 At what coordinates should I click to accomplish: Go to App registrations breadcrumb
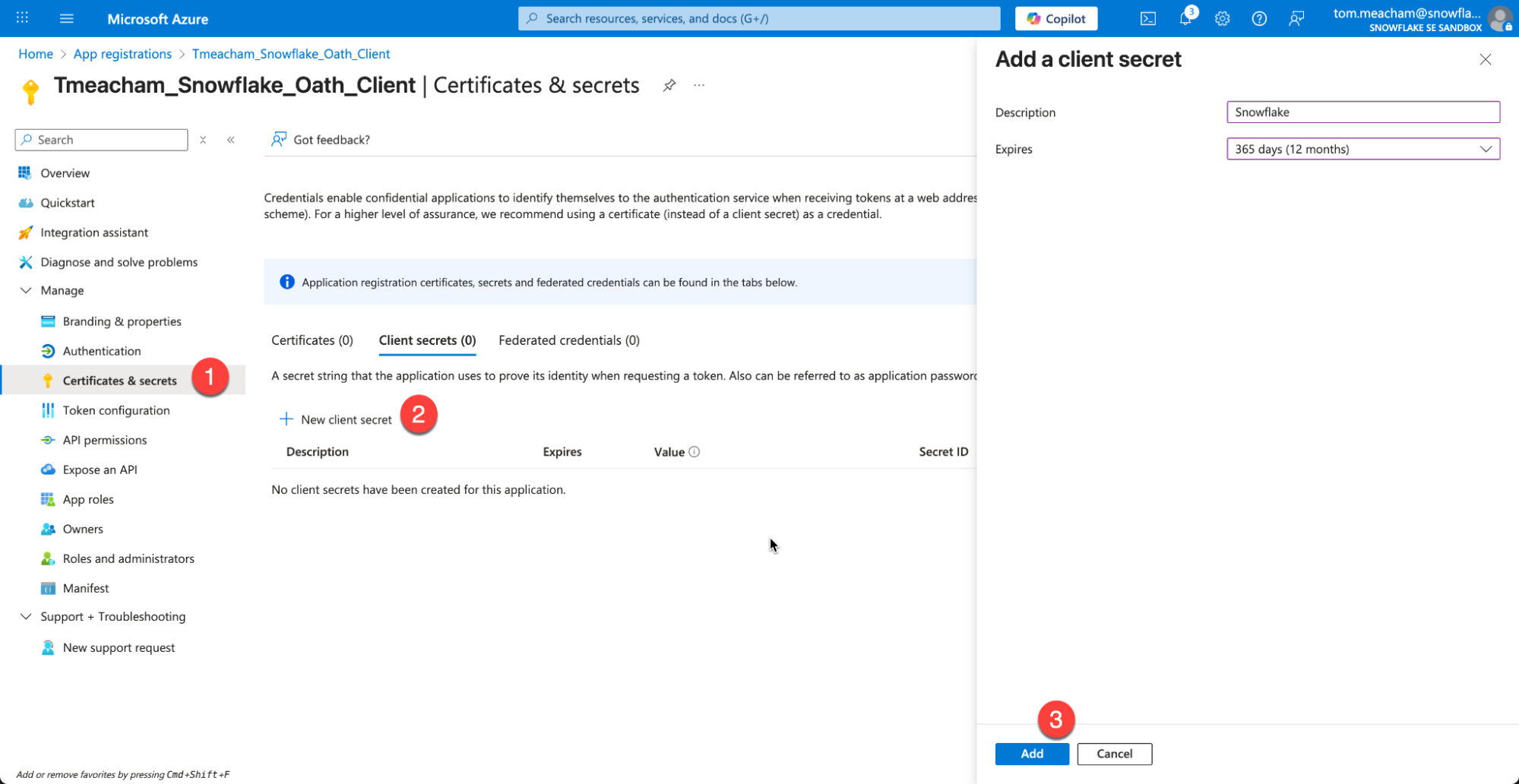point(122,54)
